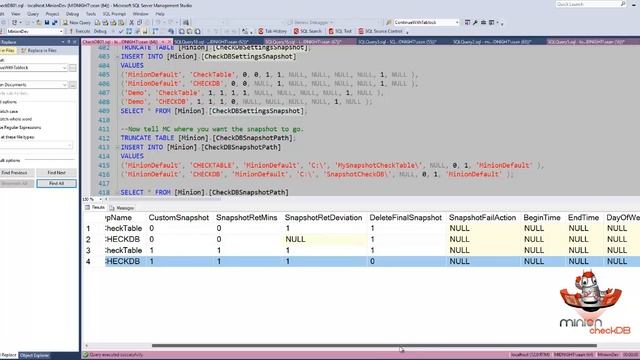Click the results grid horizontal scrollbar
Screen dimensions: 640x360
click(374, 346)
